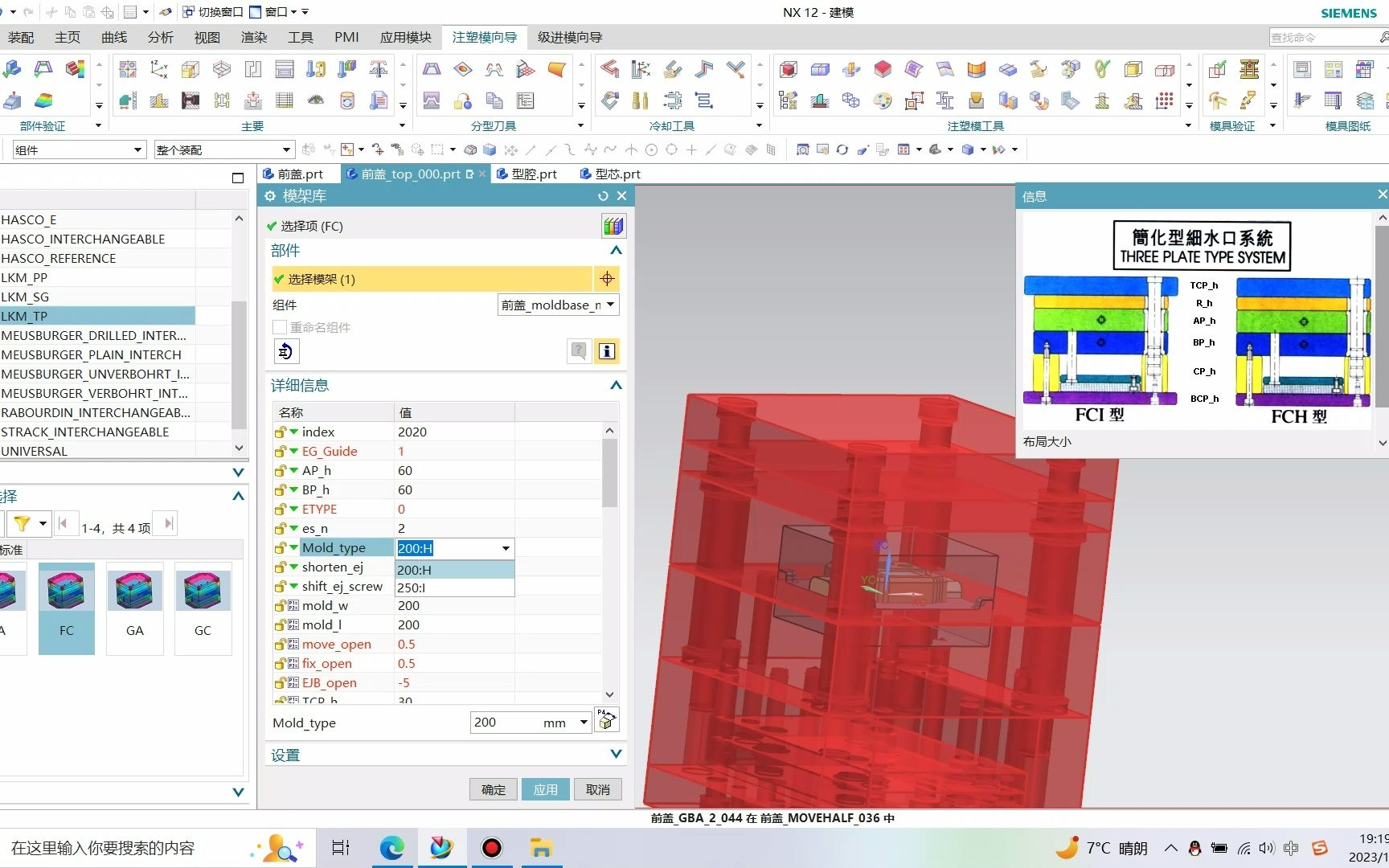1389x868 pixels.
Task: Collapse the Part section
Action: pos(616,251)
